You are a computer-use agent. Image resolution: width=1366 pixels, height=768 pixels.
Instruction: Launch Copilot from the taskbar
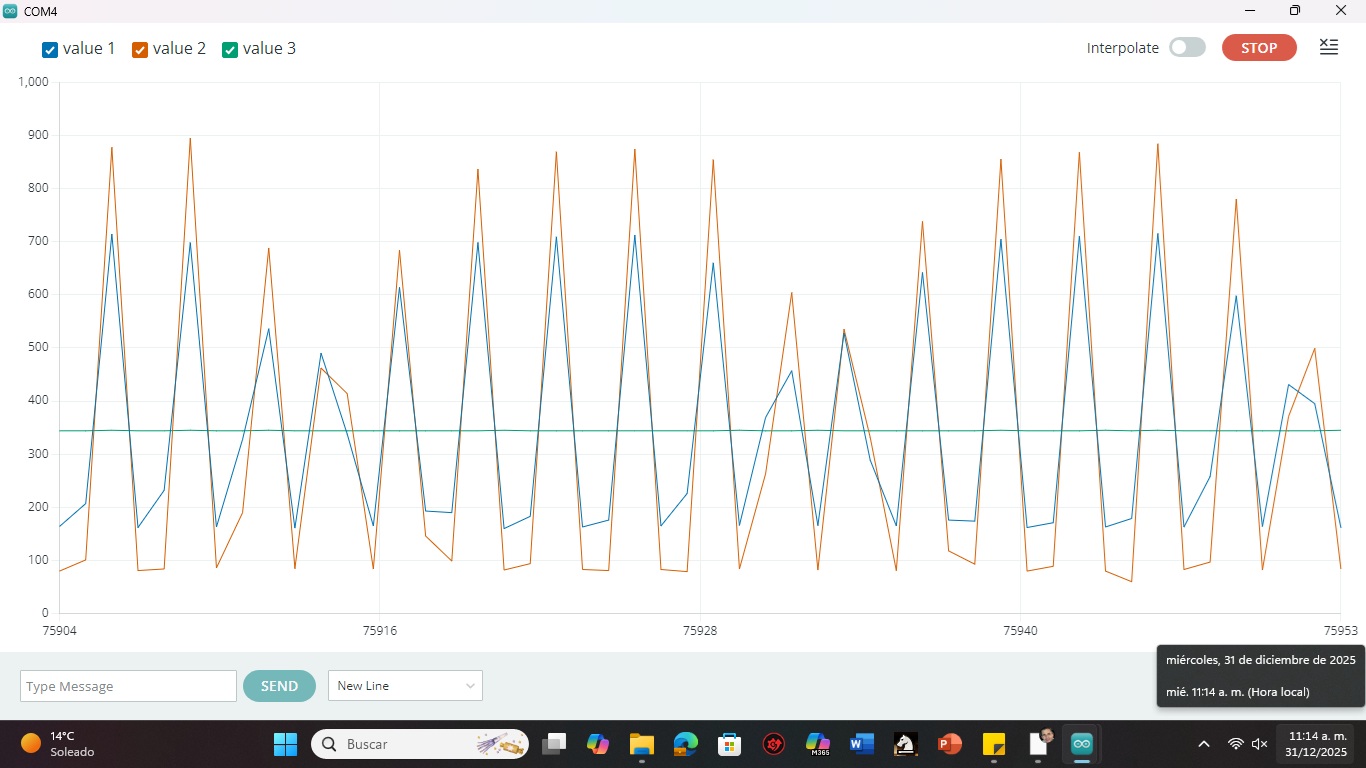click(598, 744)
